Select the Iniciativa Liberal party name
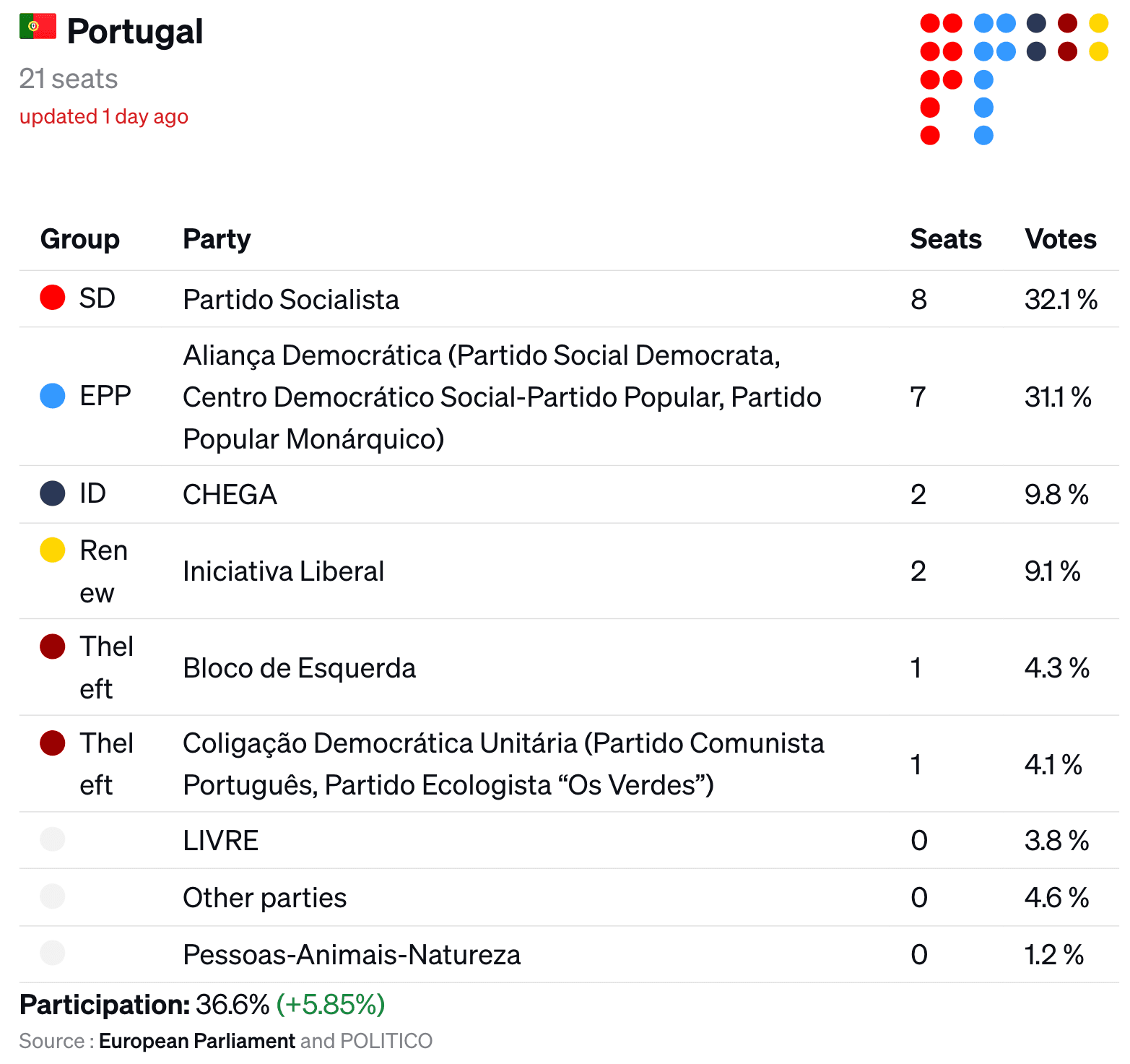The width and height of the screenshot is (1130, 1064). click(284, 571)
